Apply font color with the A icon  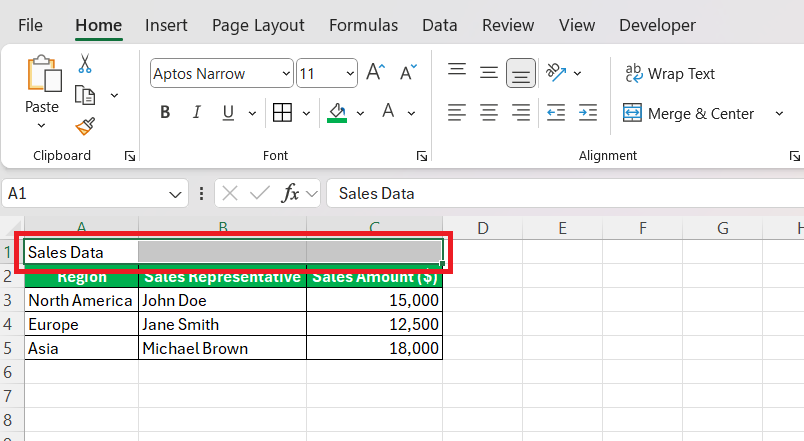click(388, 111)
